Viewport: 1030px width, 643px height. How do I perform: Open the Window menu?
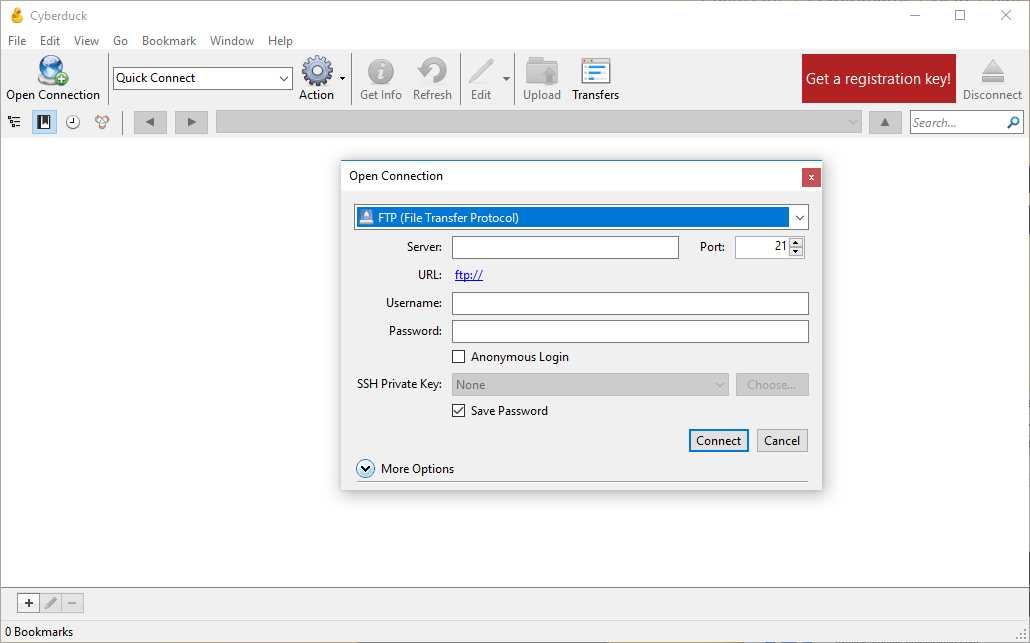(x=232, y=41)
